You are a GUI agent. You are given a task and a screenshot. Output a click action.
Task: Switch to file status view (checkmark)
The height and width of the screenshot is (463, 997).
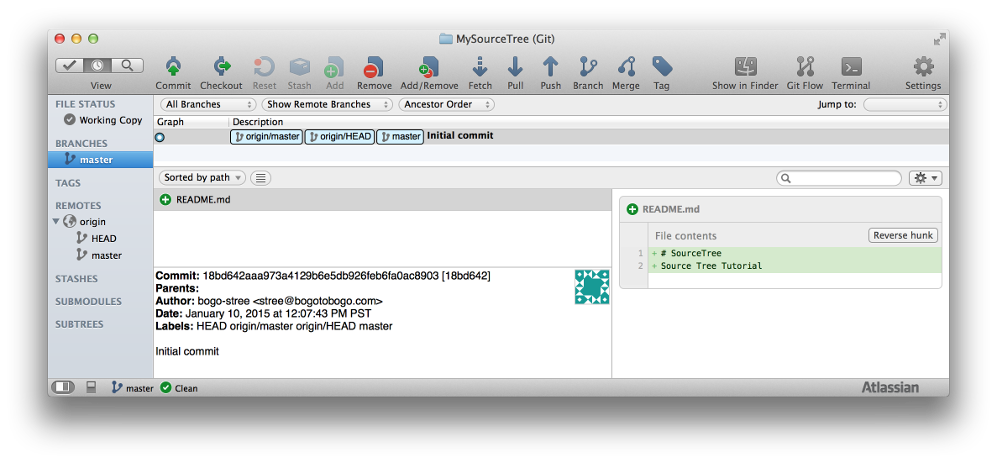[70, 65]
